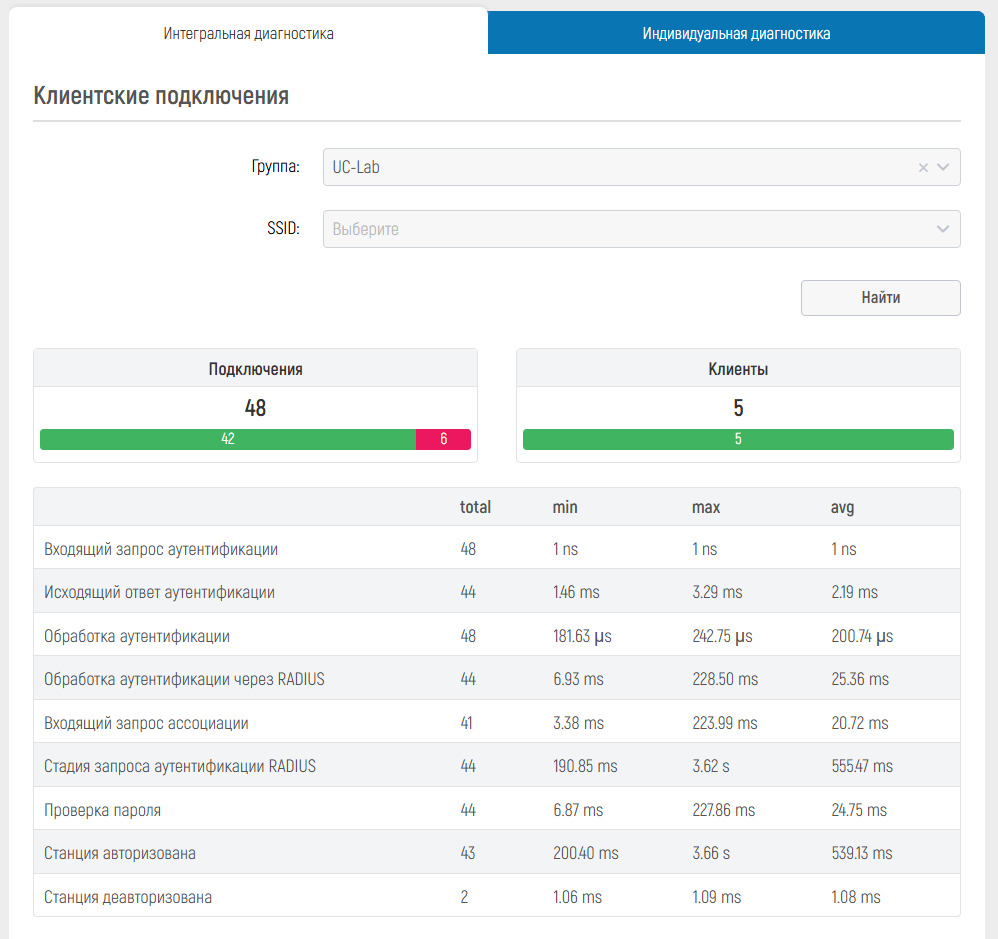Click min value '1.06 ms'
This screenshot has height=939, width=998.
(577, 897)
